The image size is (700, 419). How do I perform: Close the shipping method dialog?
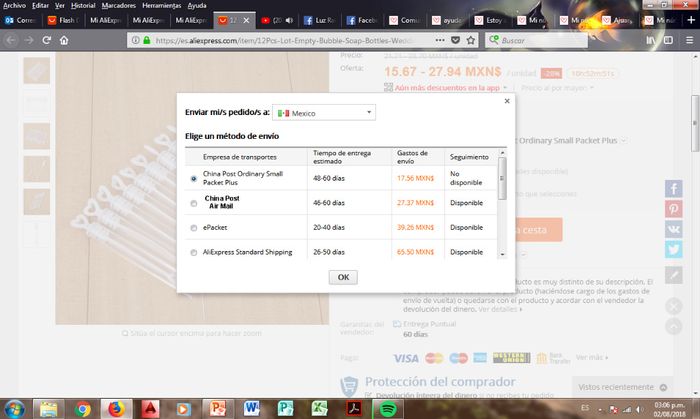[507, 101]
